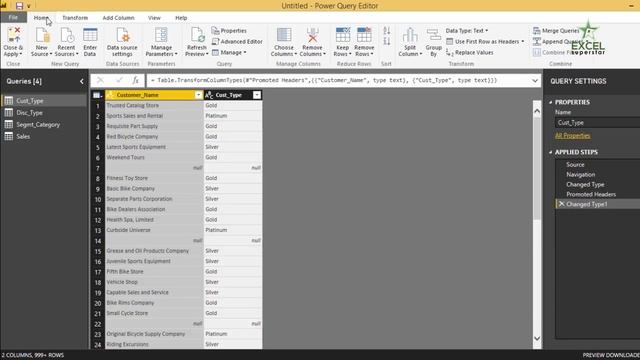Cancel formula edit with the X icon
Screen dimensions: 640x360
click(100, 80)
